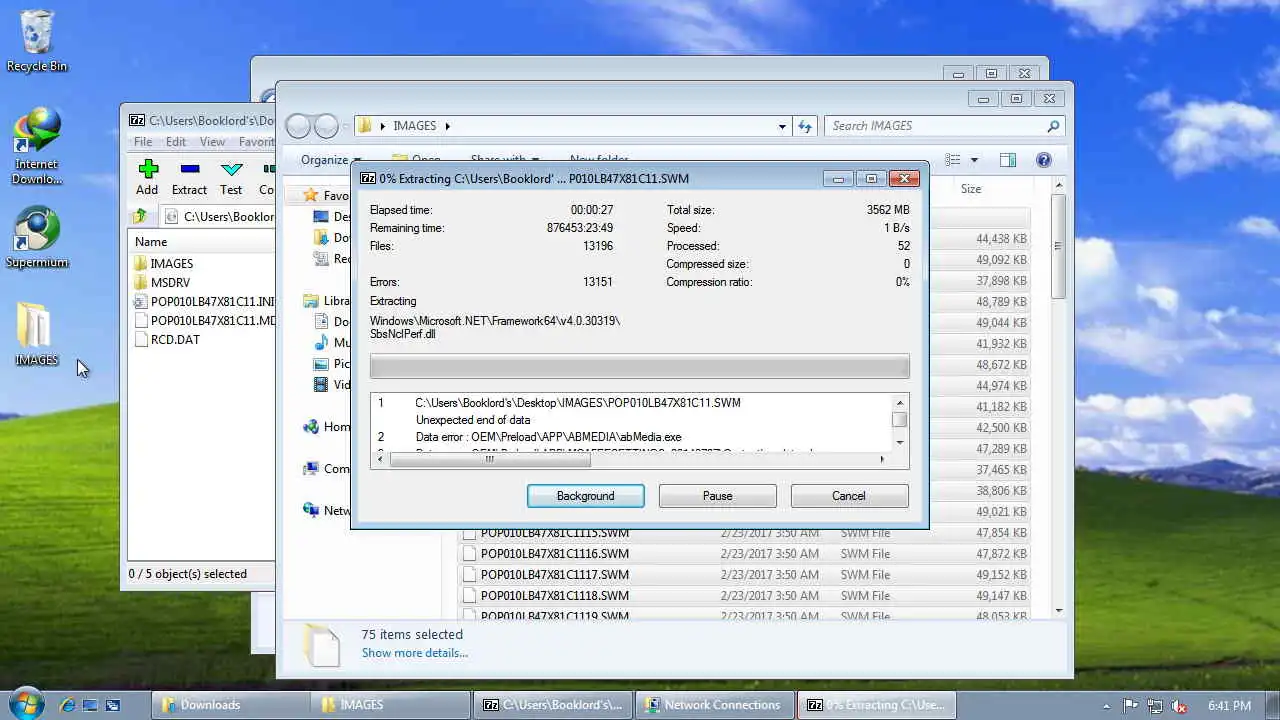Cancel the 7-Zip extraction
Image resolution: width=1280 pixels, height=720 pixels.
(849, 496)
